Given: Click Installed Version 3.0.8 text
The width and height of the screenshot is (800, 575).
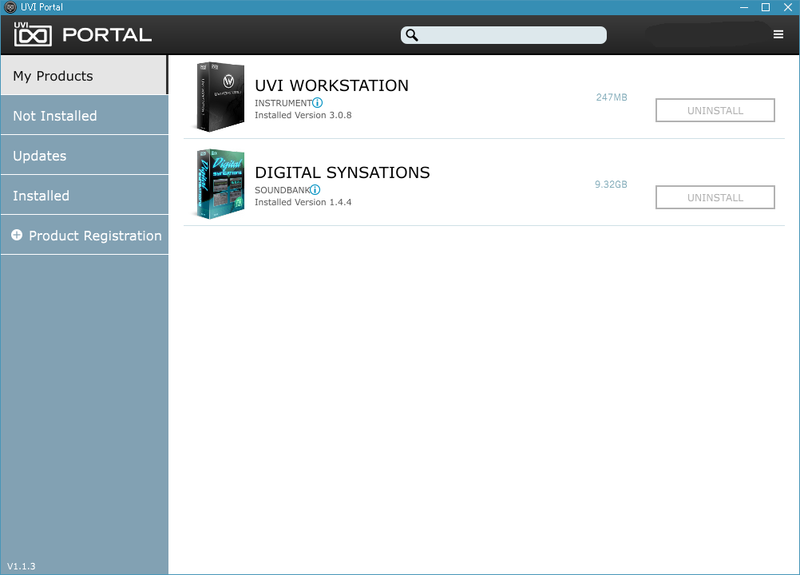Looking at the screenshot, I should [x=303, y=115].
